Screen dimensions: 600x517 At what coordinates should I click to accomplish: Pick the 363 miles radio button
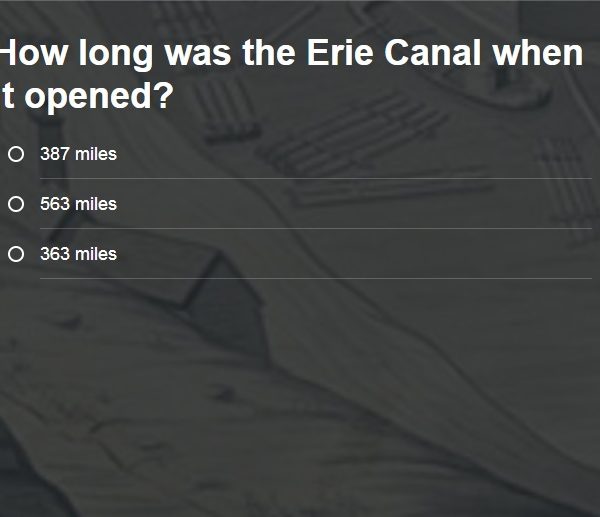point(15,254)
